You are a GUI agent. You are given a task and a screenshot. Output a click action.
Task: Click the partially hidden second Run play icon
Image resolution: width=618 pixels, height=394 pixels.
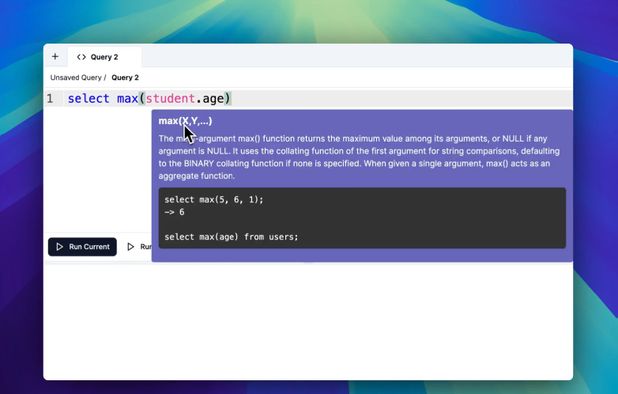click(130, 247)
